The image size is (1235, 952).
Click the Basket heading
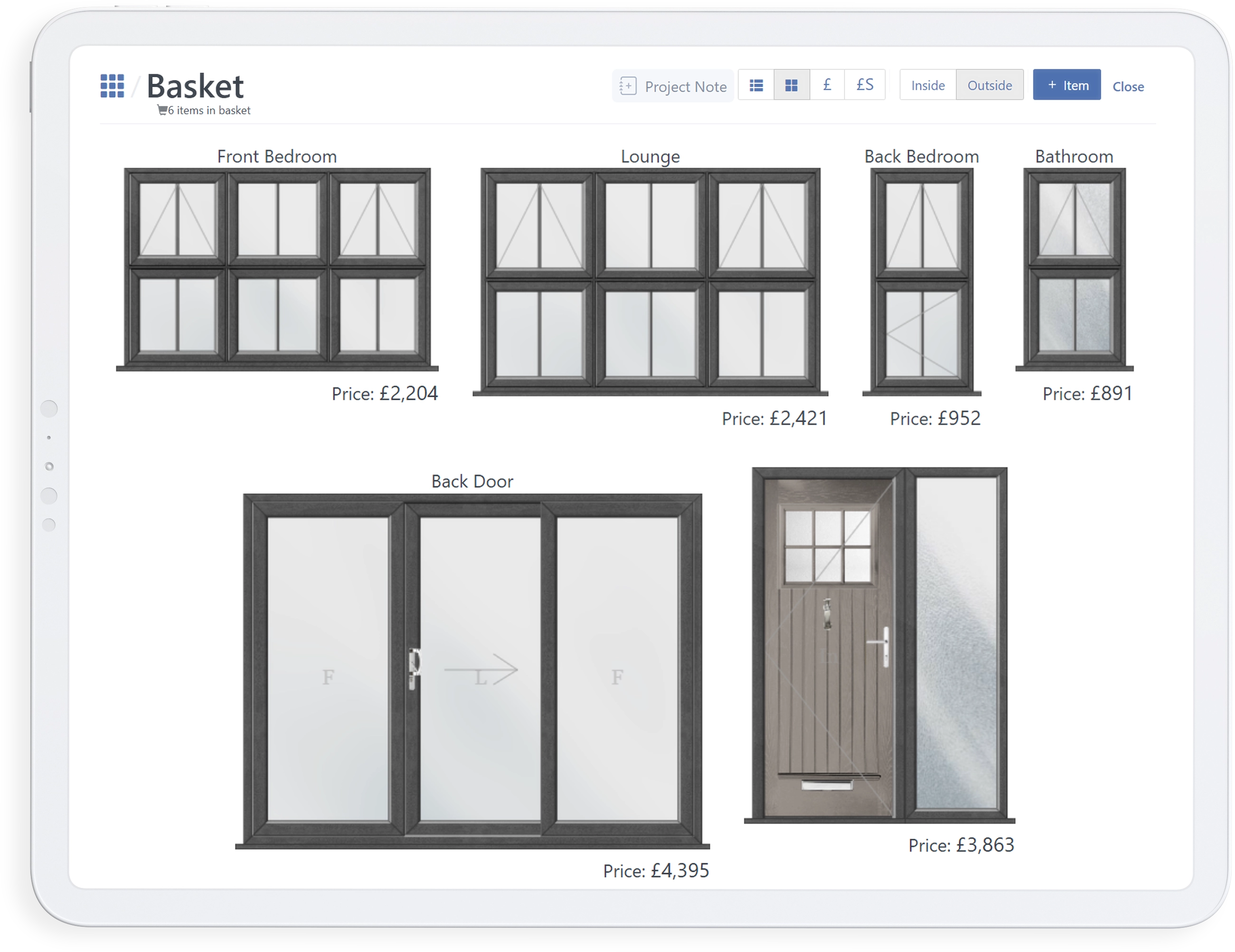pyautogui.click(x=195, y=86)
